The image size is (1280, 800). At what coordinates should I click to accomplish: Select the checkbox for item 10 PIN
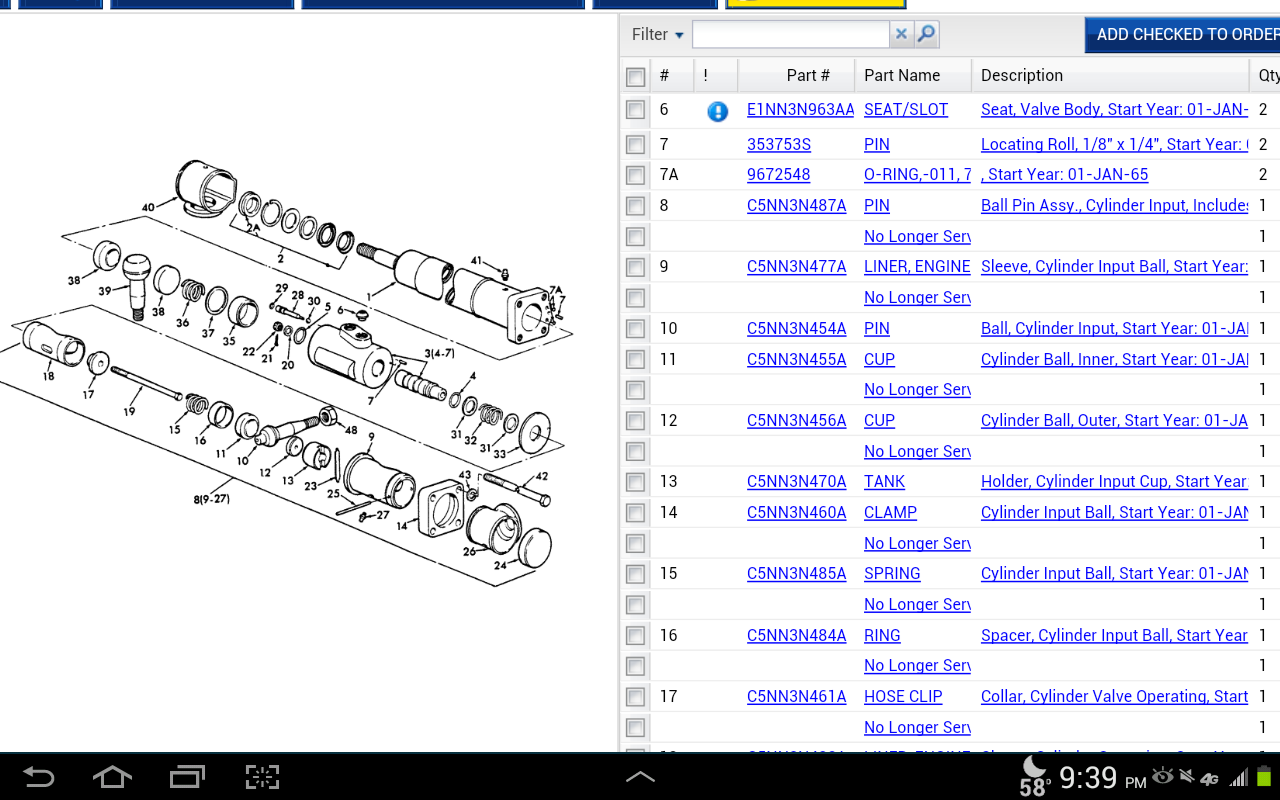tap(635, 329)
